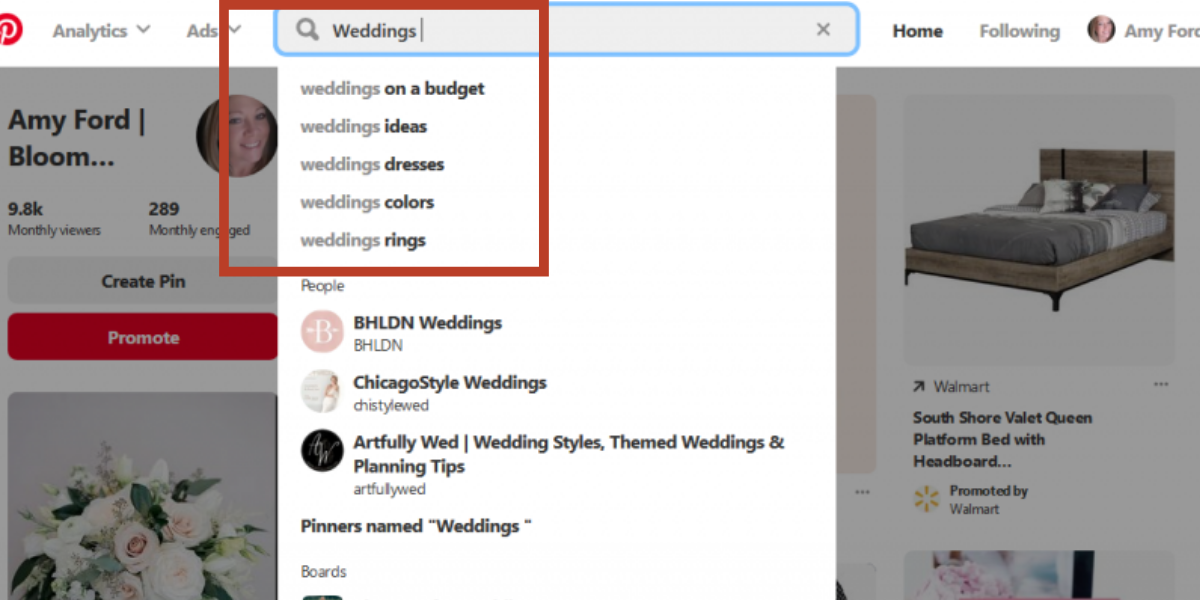The height and width of the screenshot is (600, 1200).
Task: Open the South Shore bed pin image
Action: [1039, 230]
